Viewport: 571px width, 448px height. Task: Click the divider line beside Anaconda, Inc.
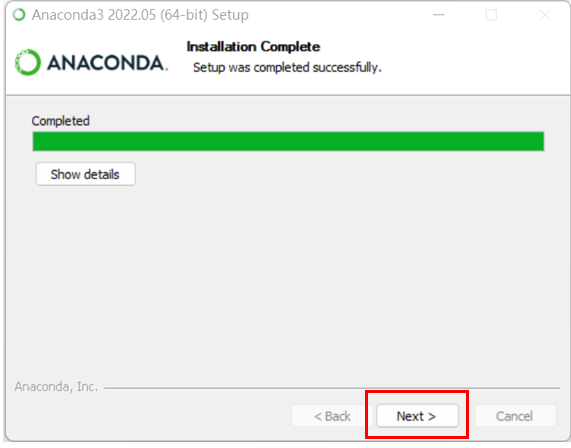332,388
